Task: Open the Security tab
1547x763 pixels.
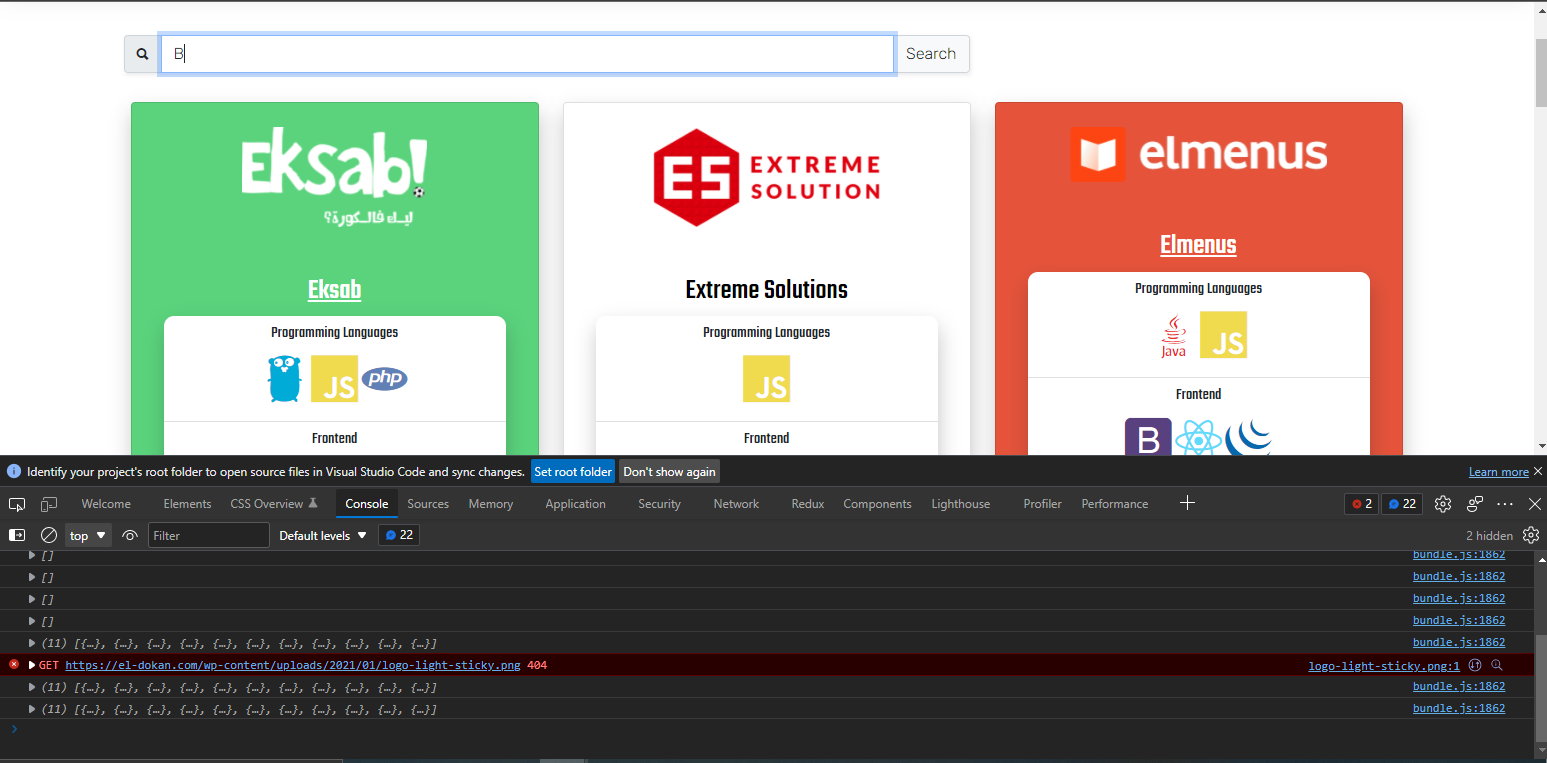Action: [x=659, y=504]
